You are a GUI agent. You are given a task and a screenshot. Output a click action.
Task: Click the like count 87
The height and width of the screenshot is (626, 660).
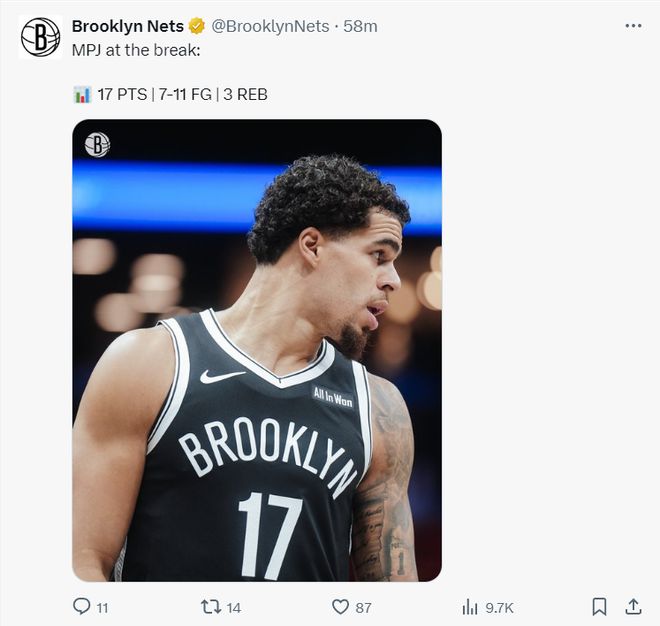[x=363, y=607]
